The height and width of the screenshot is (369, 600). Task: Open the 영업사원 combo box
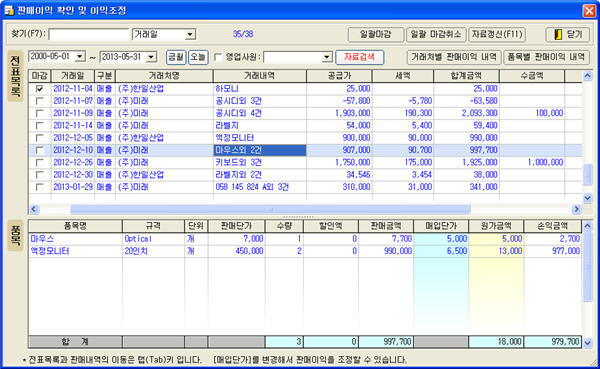(x=326, y=57)
